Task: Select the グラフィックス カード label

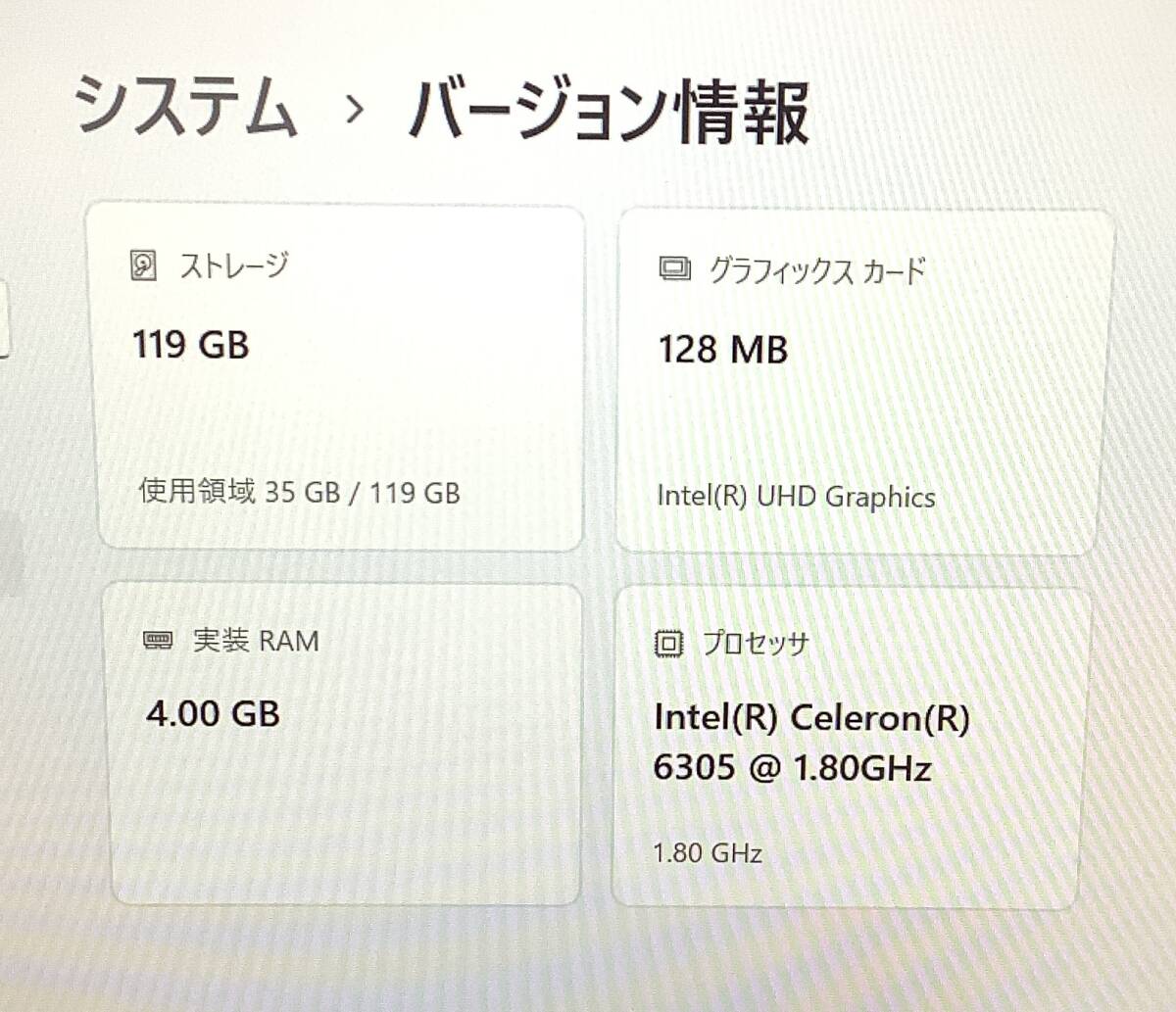Action: tap(817, 270)
